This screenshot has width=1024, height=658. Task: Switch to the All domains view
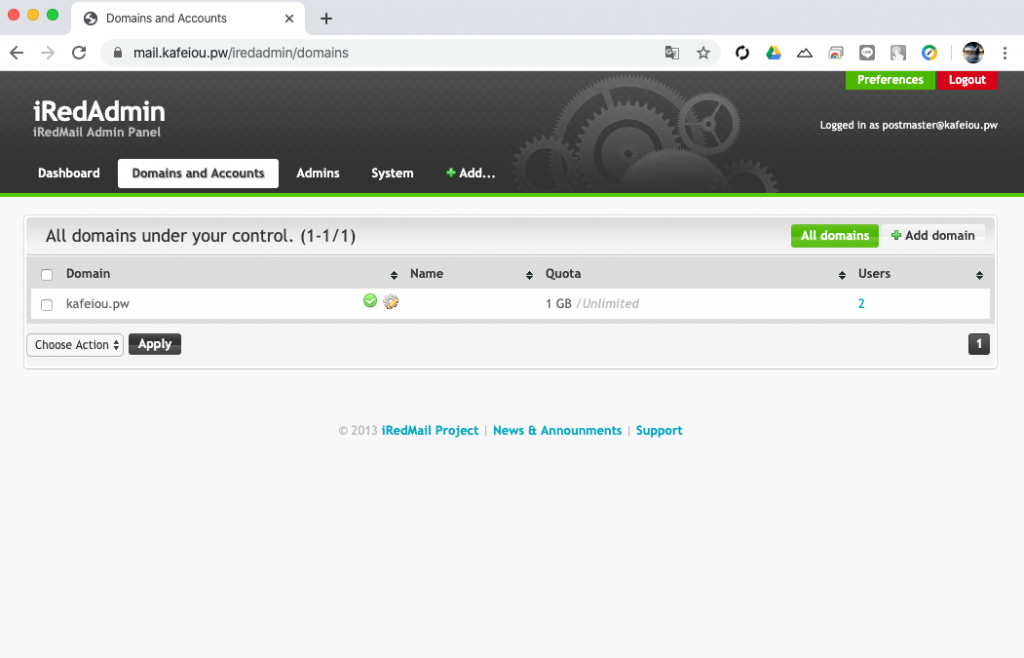tap(835, 236)
